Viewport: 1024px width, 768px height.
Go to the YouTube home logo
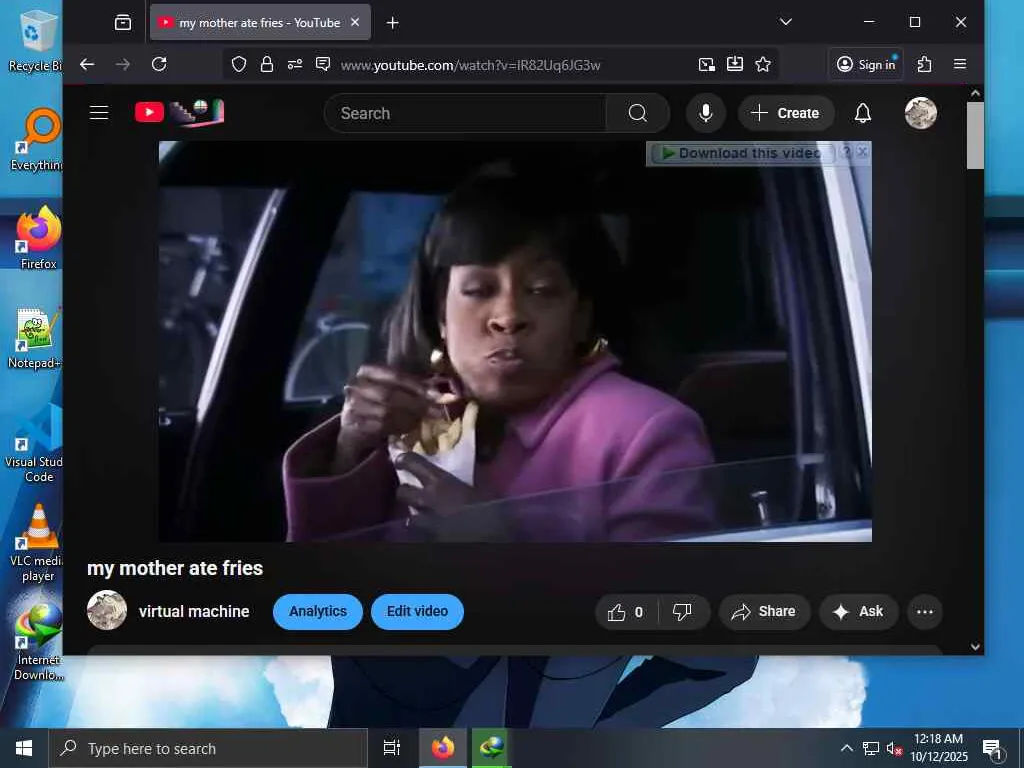coord(179,112)
